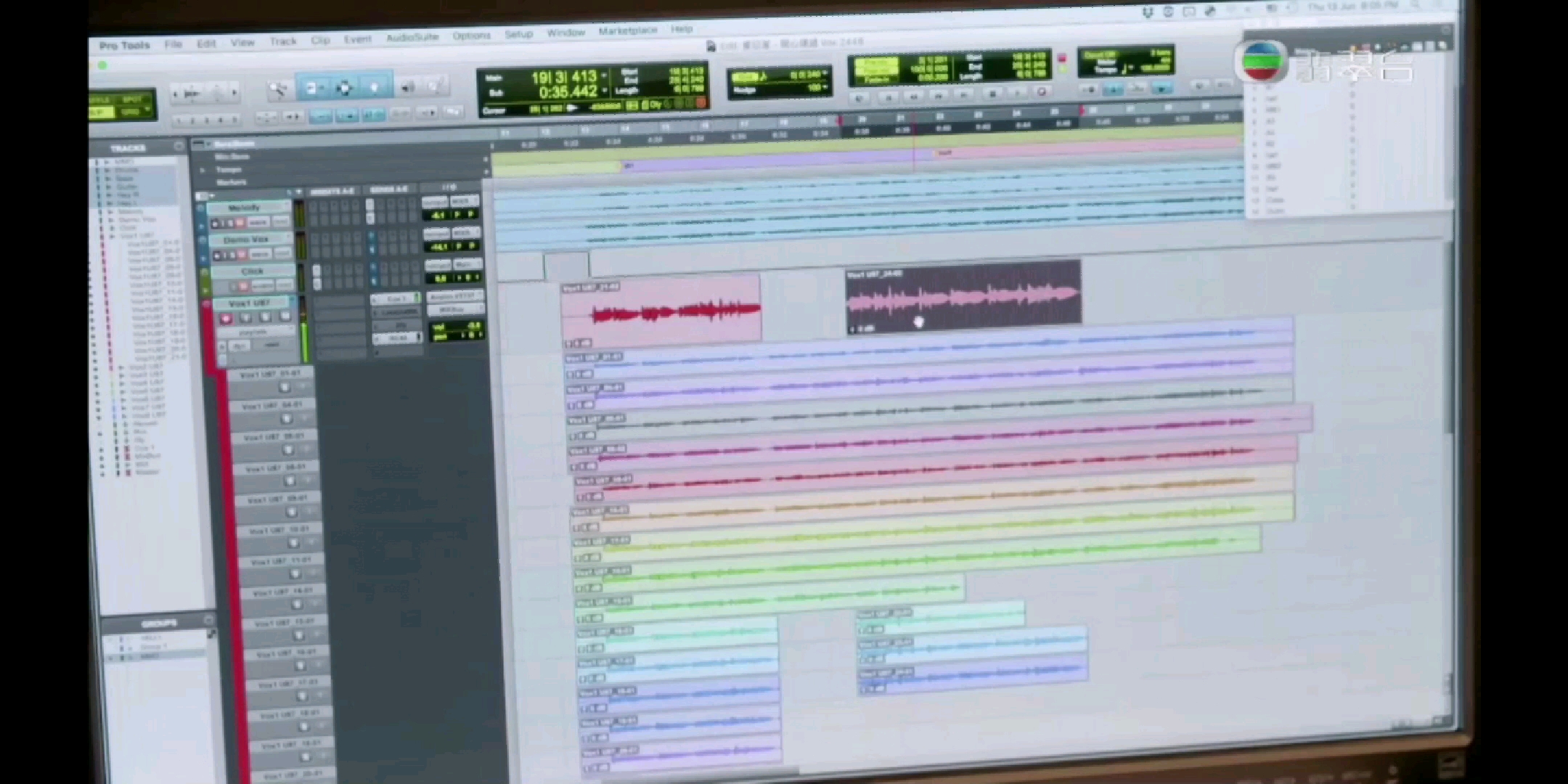Screen dimensions: 1568x784
Task: Click the go-to-end transport button
Action: click(x=965, y=94)
